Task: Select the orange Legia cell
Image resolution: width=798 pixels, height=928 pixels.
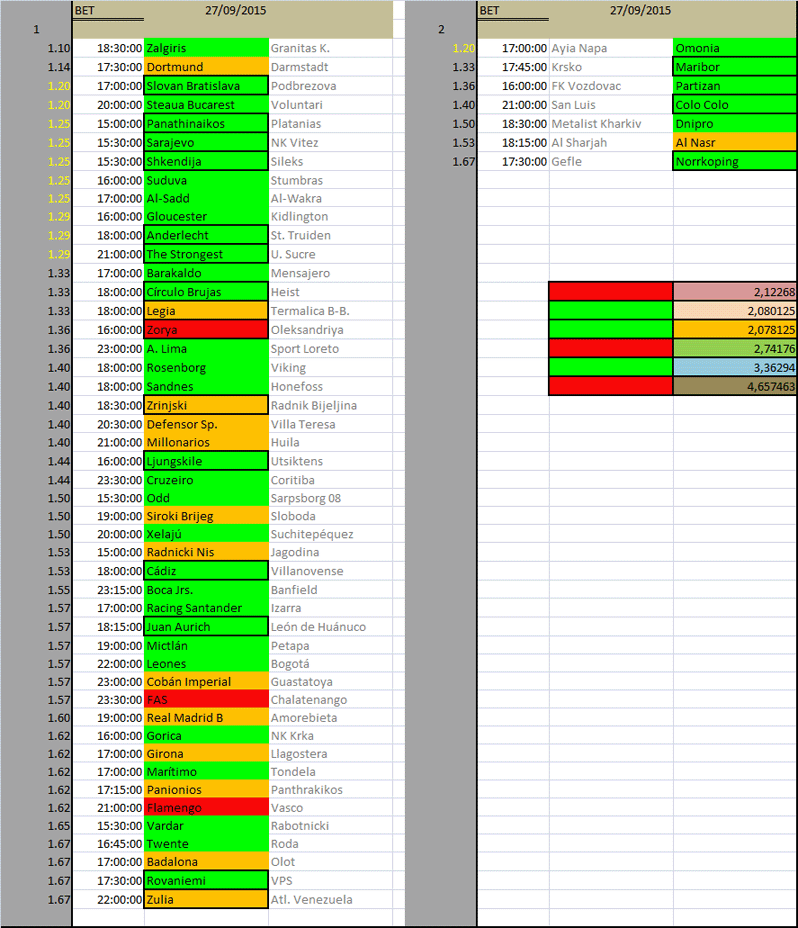Action: click(206, 311)
